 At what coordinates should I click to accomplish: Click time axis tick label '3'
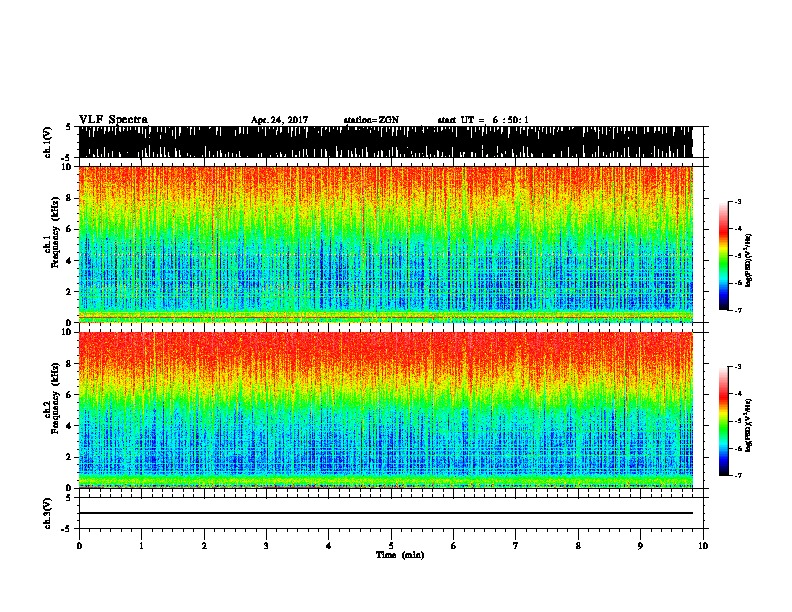pyautogui.click(x=266, y=546)
